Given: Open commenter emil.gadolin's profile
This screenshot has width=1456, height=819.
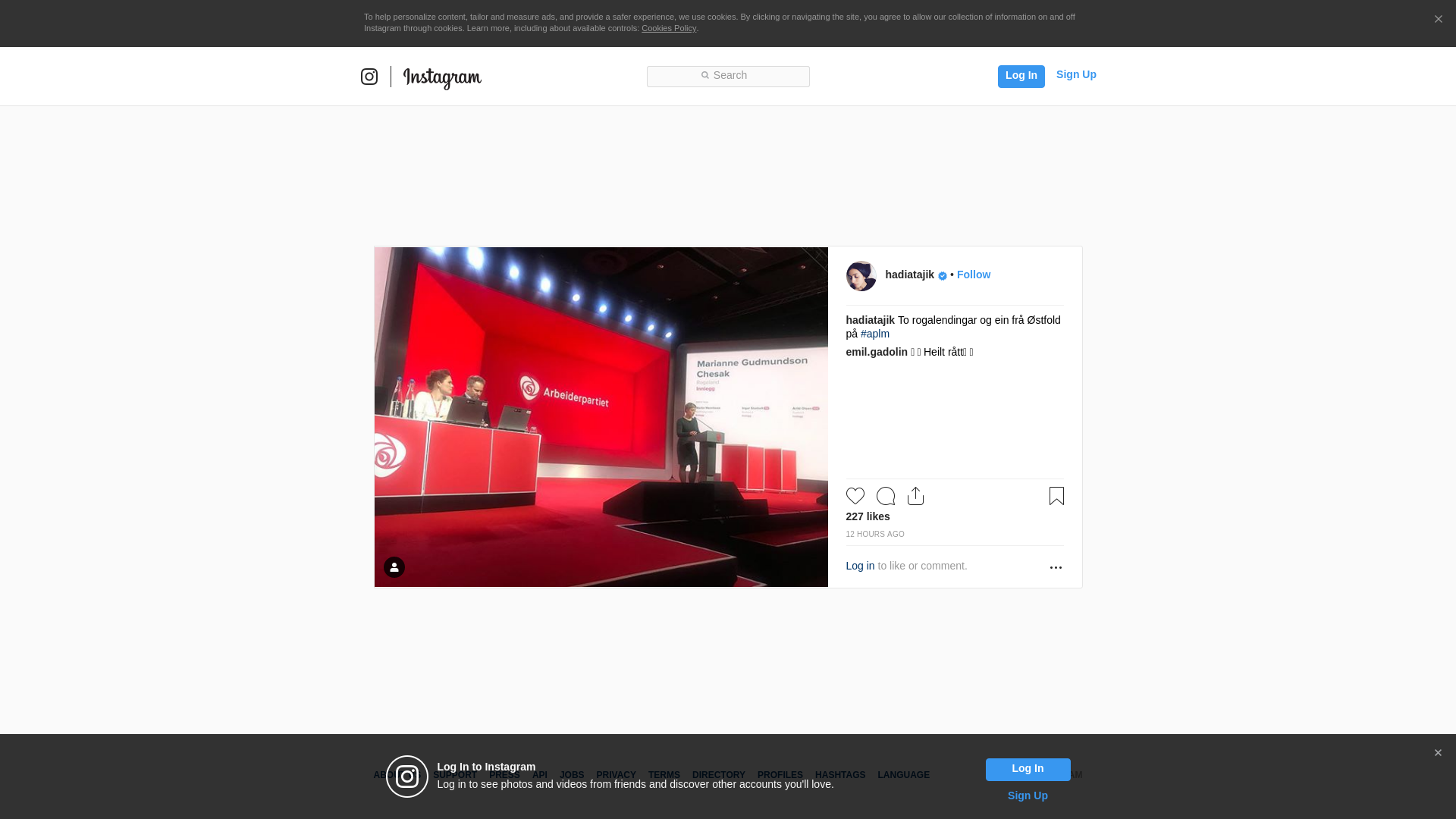Looking at the screenshot, I should [876, 352].
